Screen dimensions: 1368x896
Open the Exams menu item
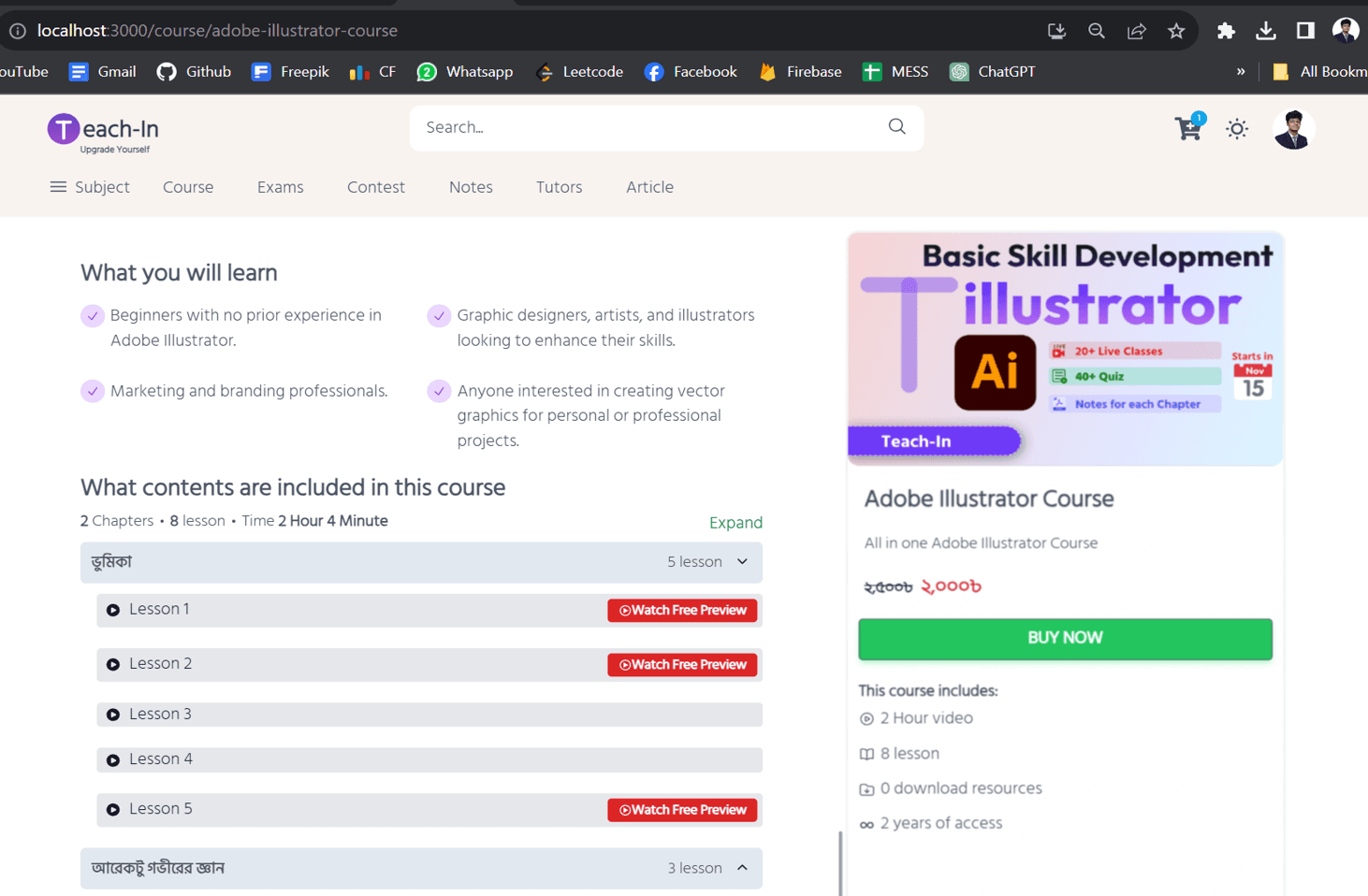(x=281, y=187)
